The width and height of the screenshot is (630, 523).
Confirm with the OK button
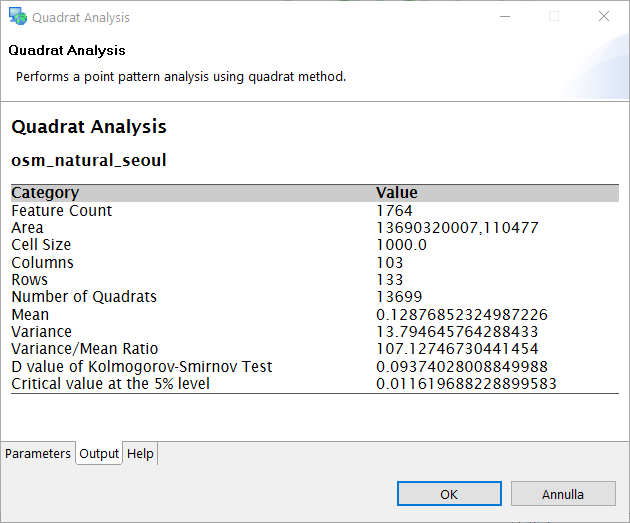[449, 494]
